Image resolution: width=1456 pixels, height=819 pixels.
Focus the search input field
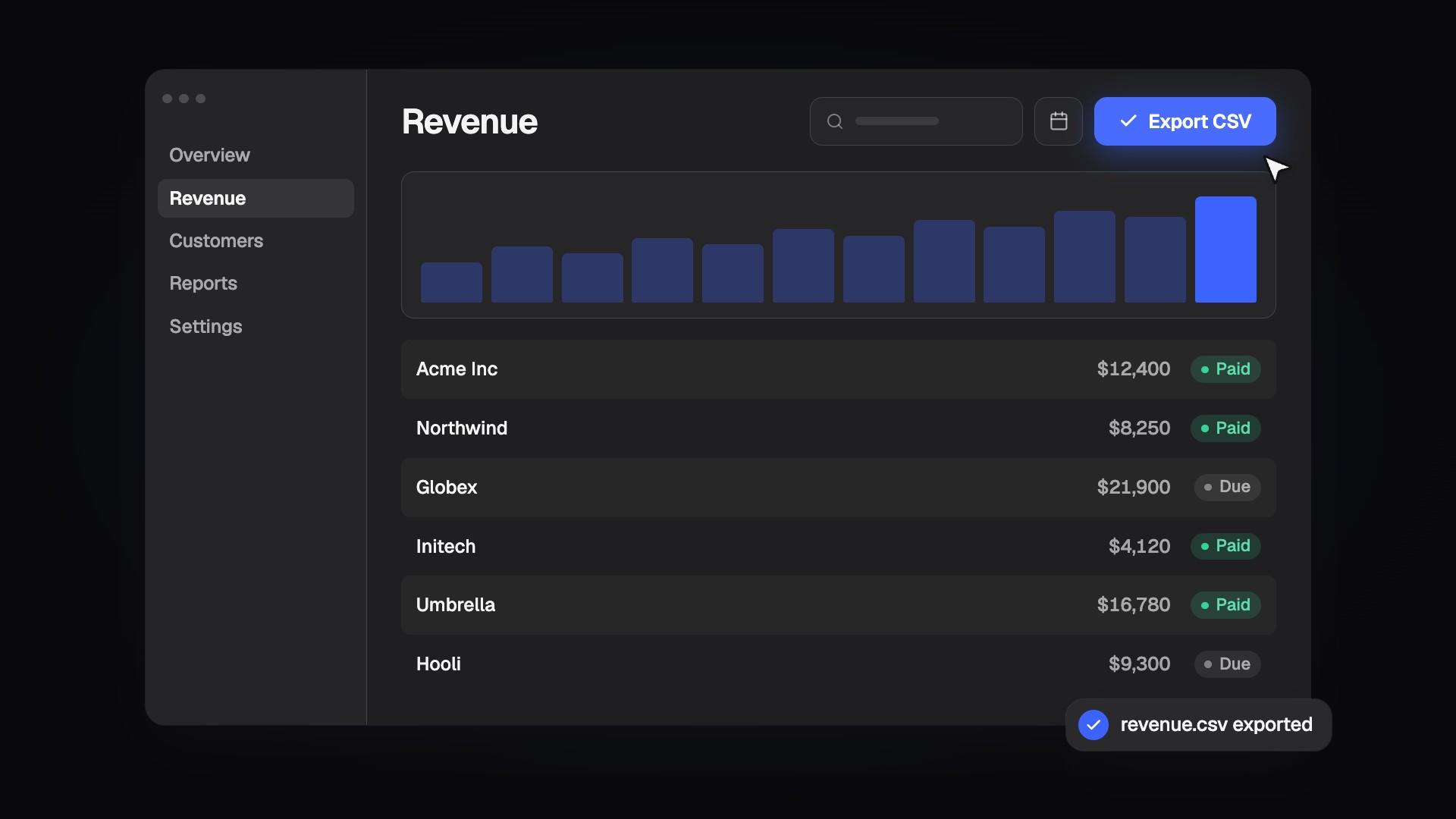[916, 121]
